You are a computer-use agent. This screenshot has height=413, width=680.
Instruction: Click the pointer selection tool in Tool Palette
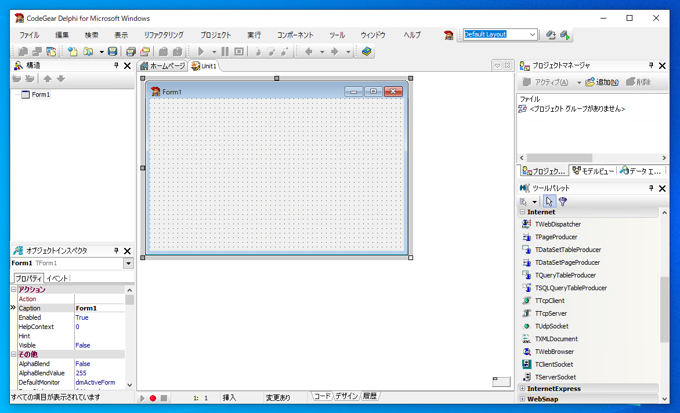(x=549, y=201)
